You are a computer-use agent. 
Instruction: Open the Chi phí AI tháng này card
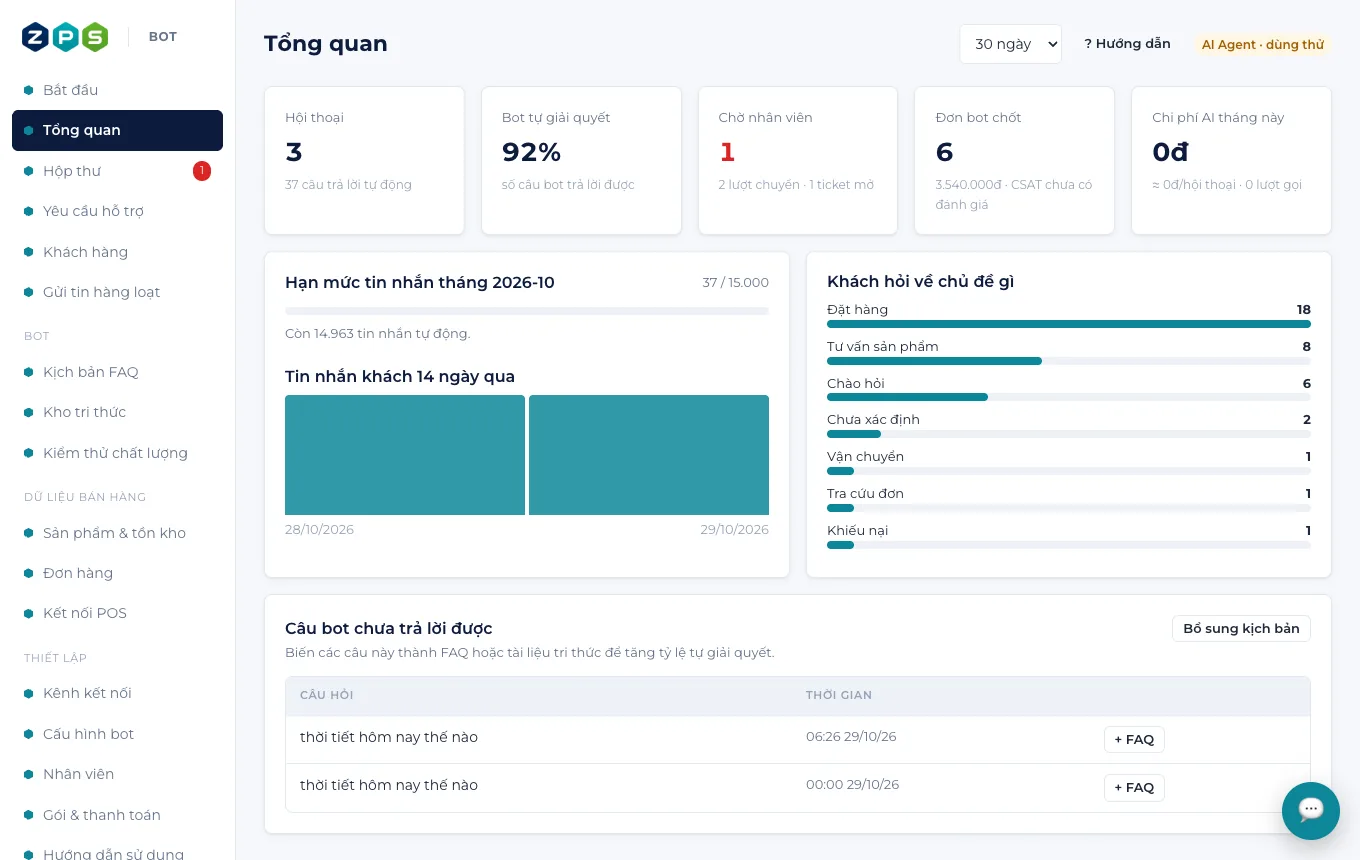1231,161
